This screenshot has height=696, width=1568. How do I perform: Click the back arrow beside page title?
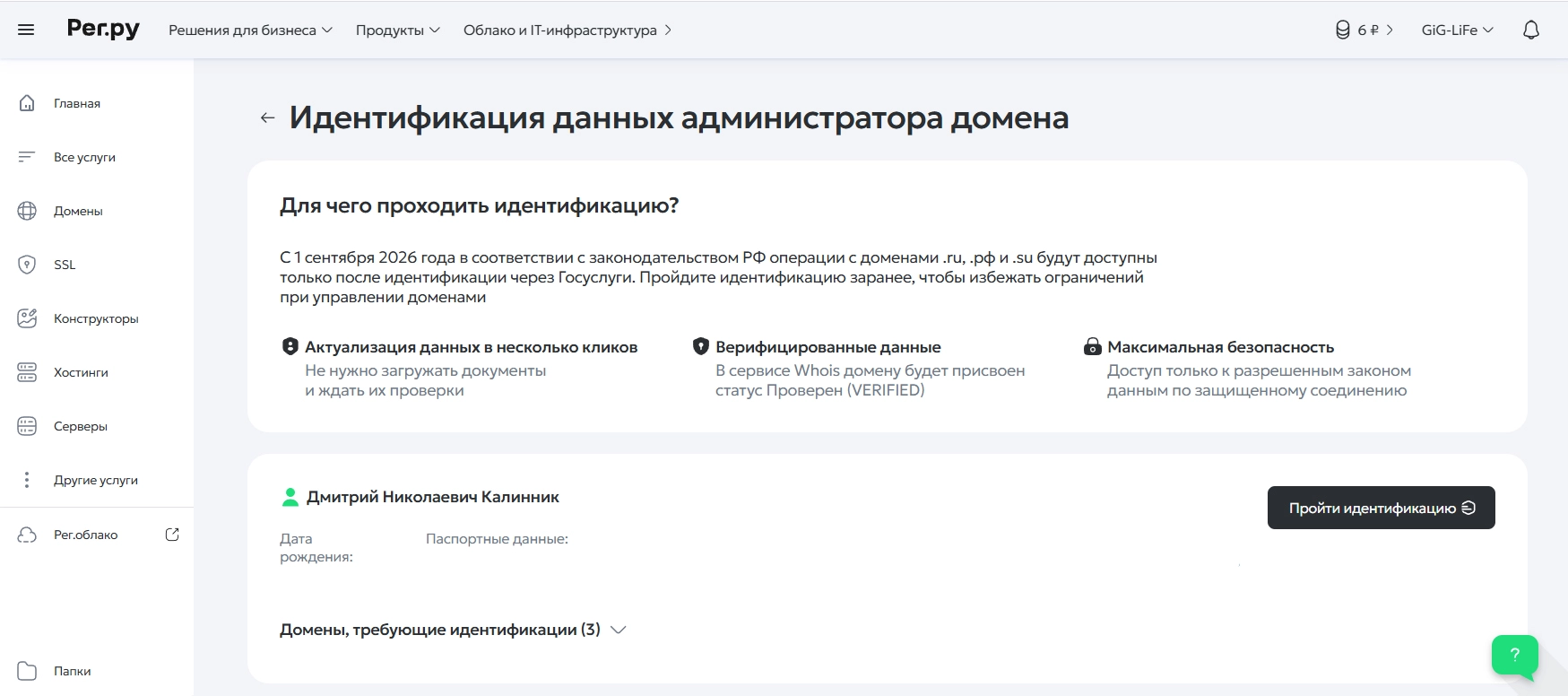click(267, 118)
